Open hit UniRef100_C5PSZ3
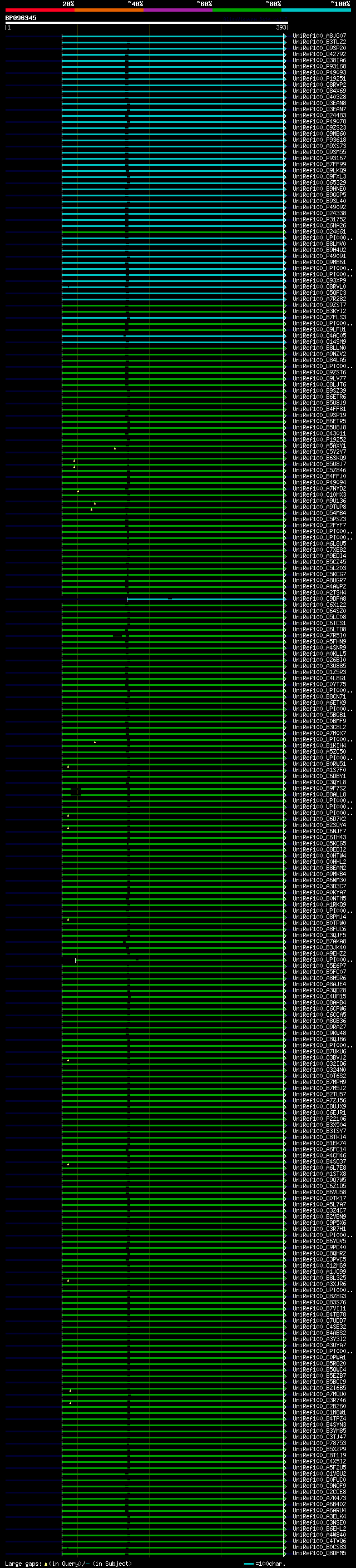The width and height of the screenshot is (356, 1568). click(x=319, y=520)
